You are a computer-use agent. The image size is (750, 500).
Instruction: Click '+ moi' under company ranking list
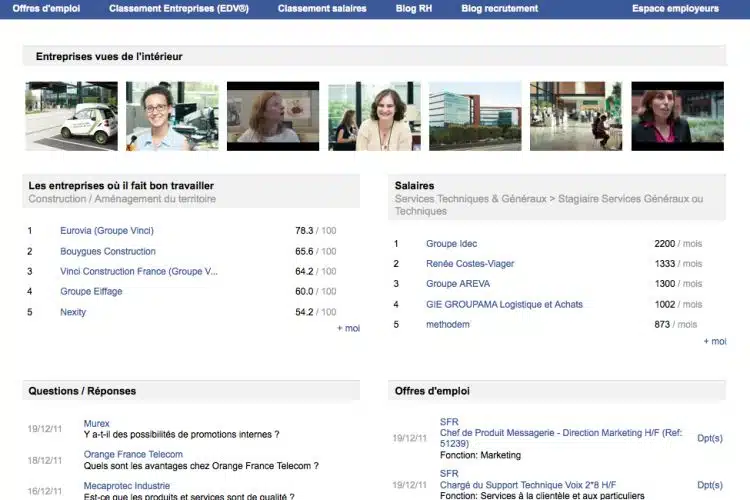pyautogui.click(x=348, y=328)
